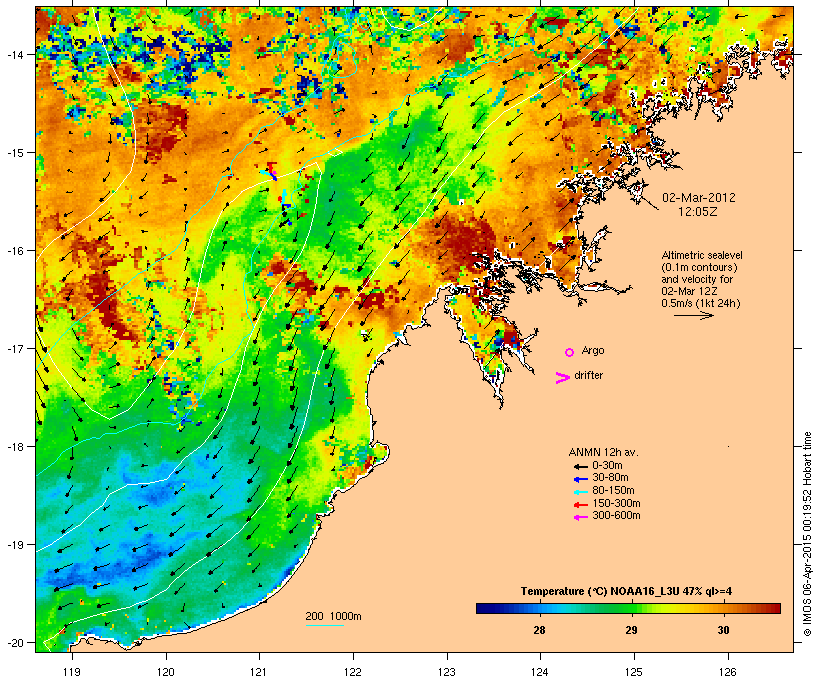Click the colorbar value 29
Viewport: 820px width, 680px height.
pos(632,630)
